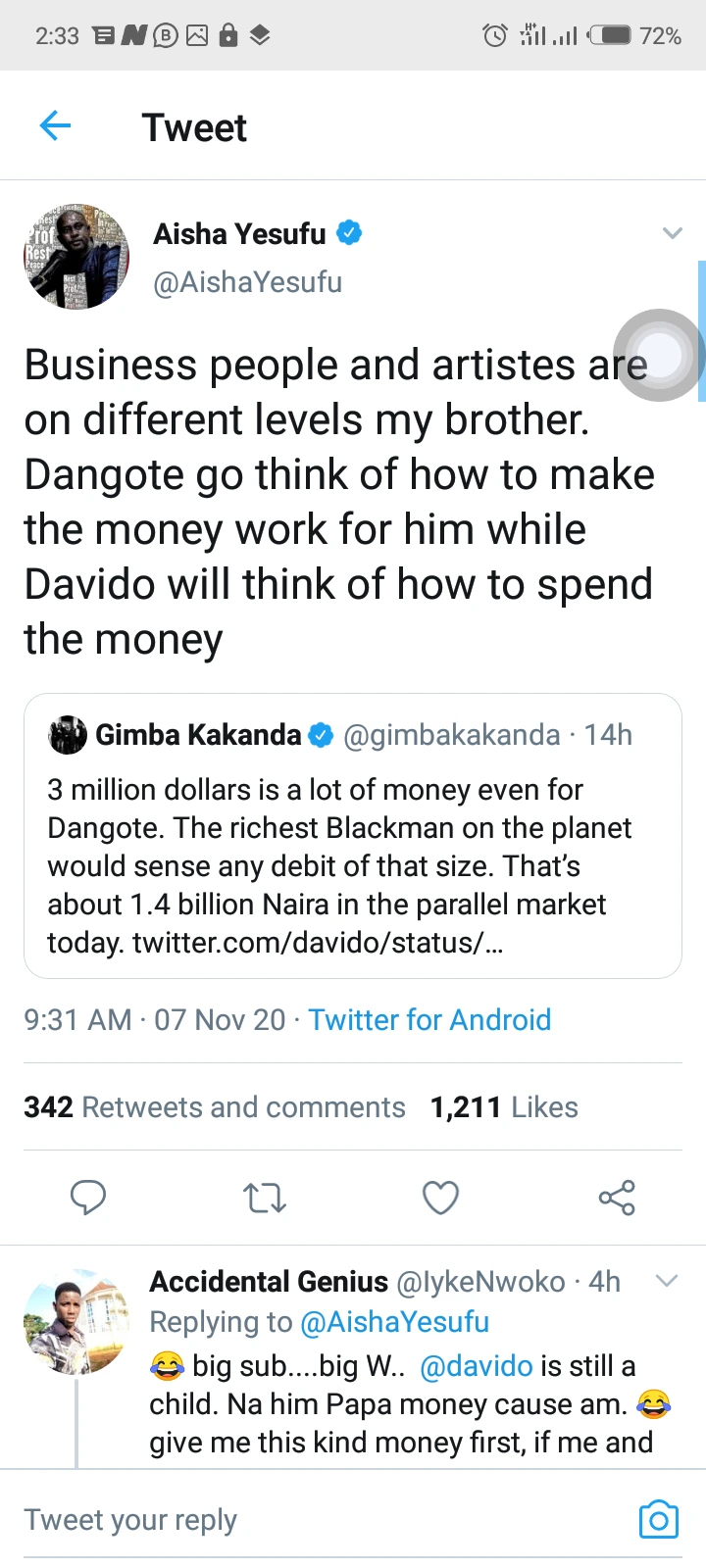Image resolution: width=706 pixels, height=1568 pixels.
Task: Open Accidental Genius profile picture
Action: [76, 1323]
